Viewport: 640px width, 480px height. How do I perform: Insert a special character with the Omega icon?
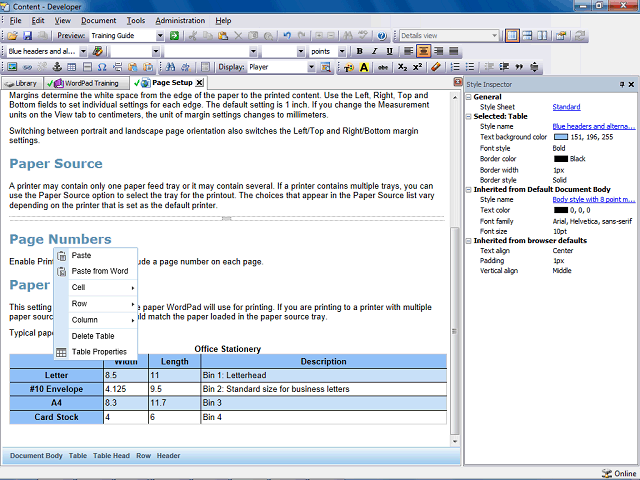(102, 67)
